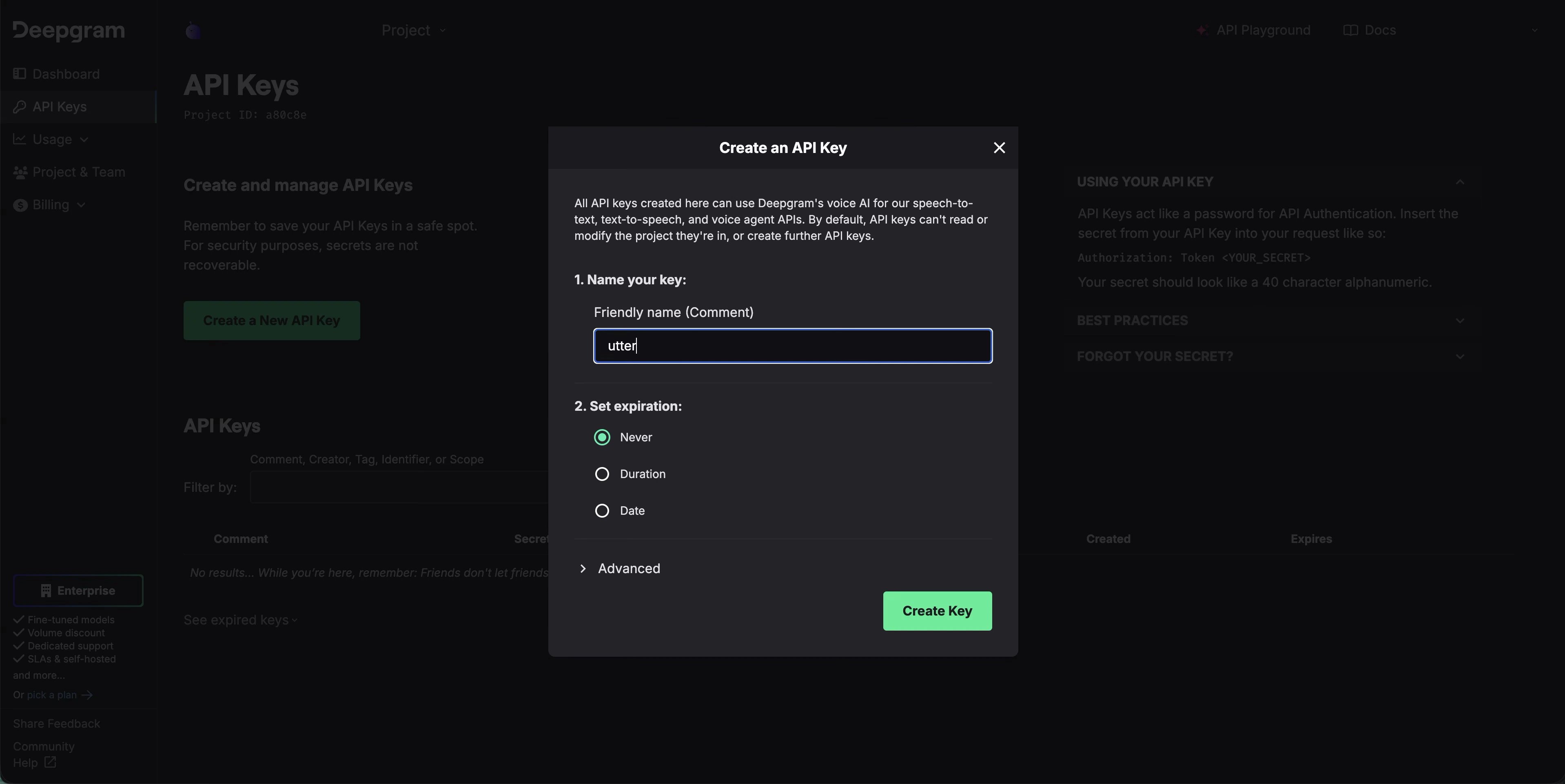Click the Usage chart icon

(x=20, y=139)
